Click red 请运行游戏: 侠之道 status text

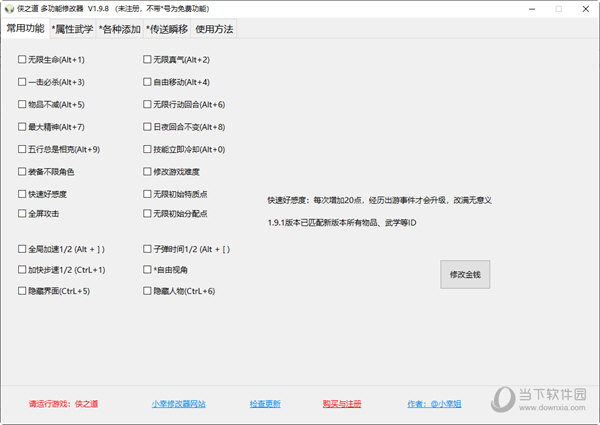pos(63,404)
